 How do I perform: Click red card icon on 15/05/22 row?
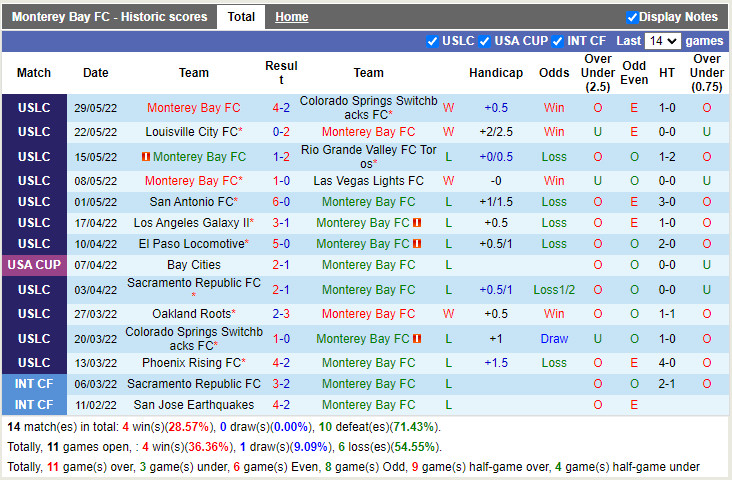pyautogui.click(x=146, y=156)
